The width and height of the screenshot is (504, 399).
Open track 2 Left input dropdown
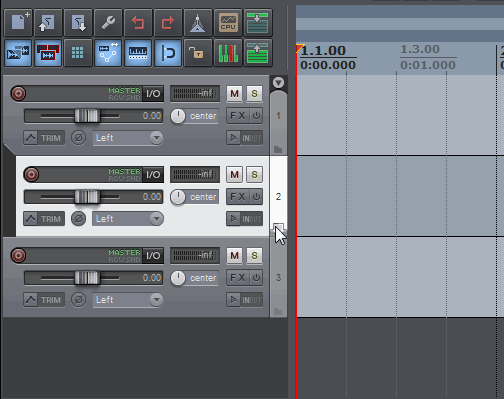pos(128,219)
